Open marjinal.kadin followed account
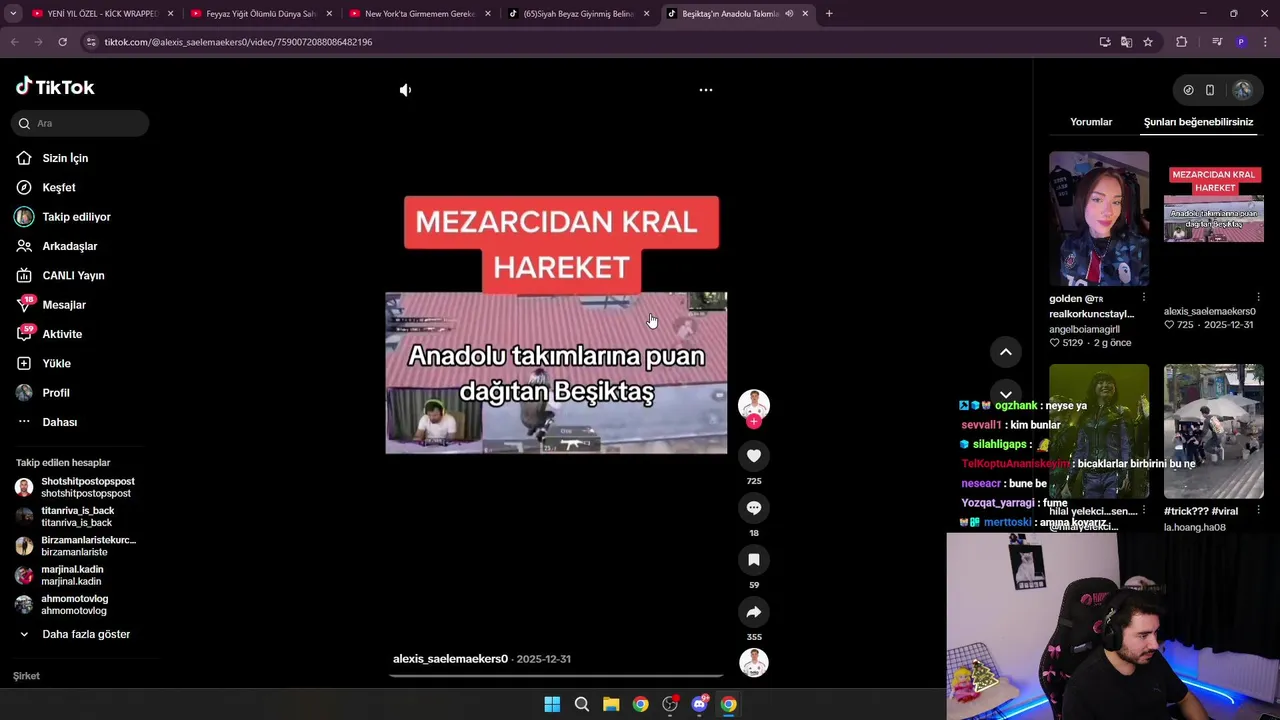 tap(76, 575)
